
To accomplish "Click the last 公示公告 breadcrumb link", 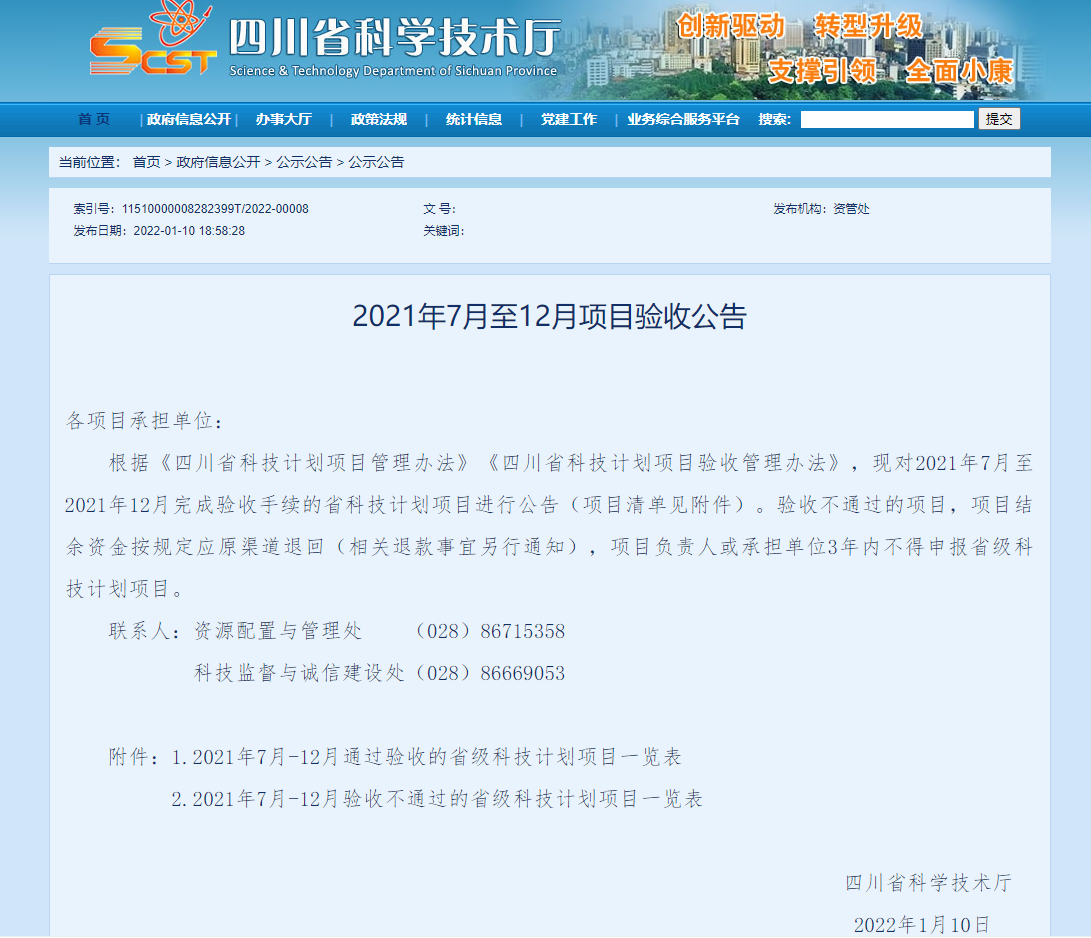I will tap(376, 162).
